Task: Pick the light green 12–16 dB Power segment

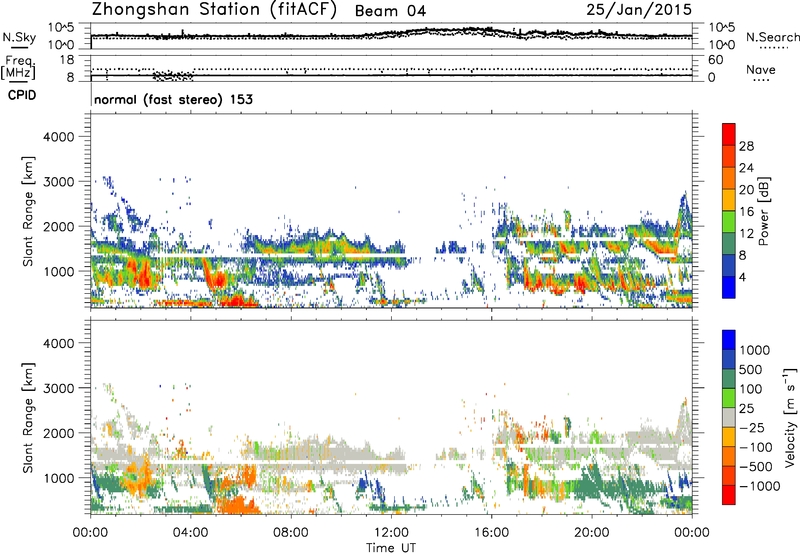Action: (729, 221)
